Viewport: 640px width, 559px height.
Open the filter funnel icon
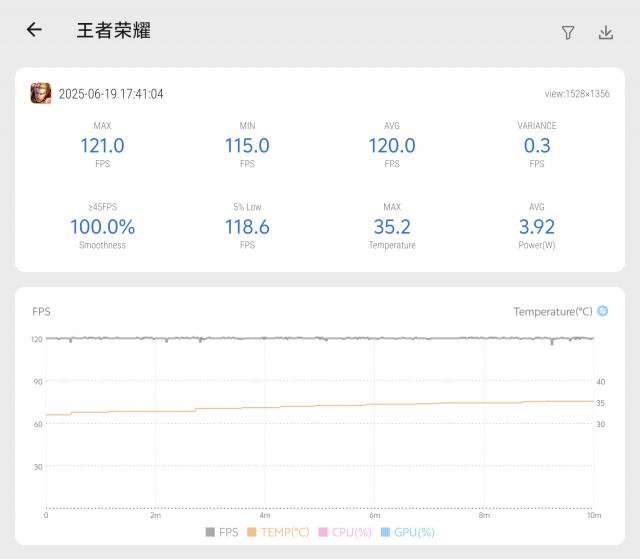(x=568, y=32)
